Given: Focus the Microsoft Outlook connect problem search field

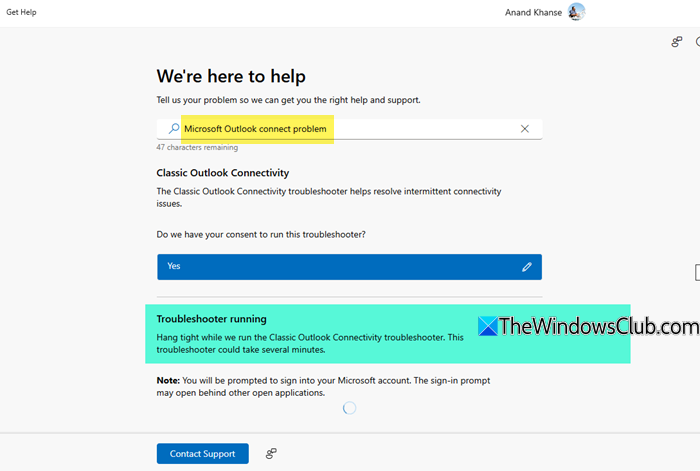Looking at the screenshot, I should click(349, 129).
